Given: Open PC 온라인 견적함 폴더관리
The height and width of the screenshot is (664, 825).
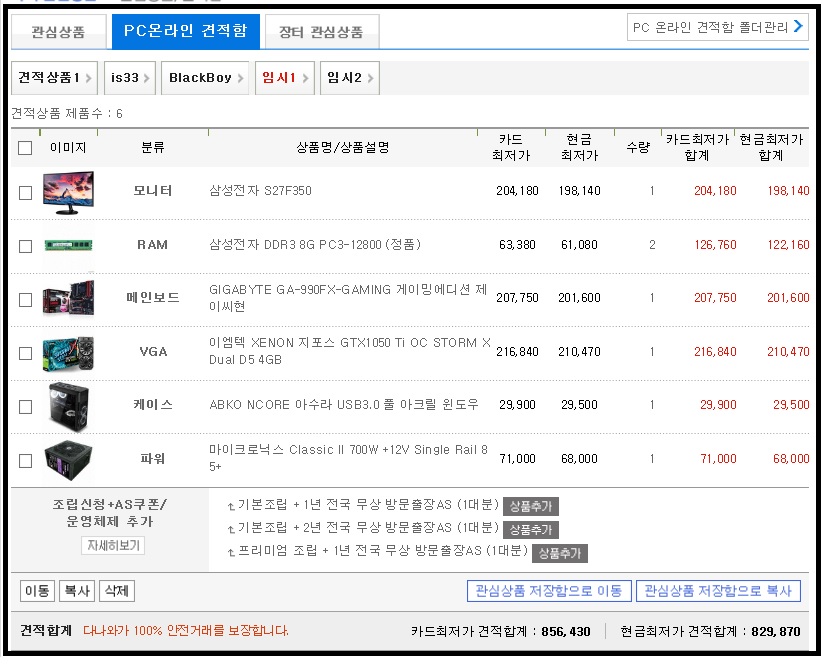Looking at the screenshot, I should tap(718, 24).
